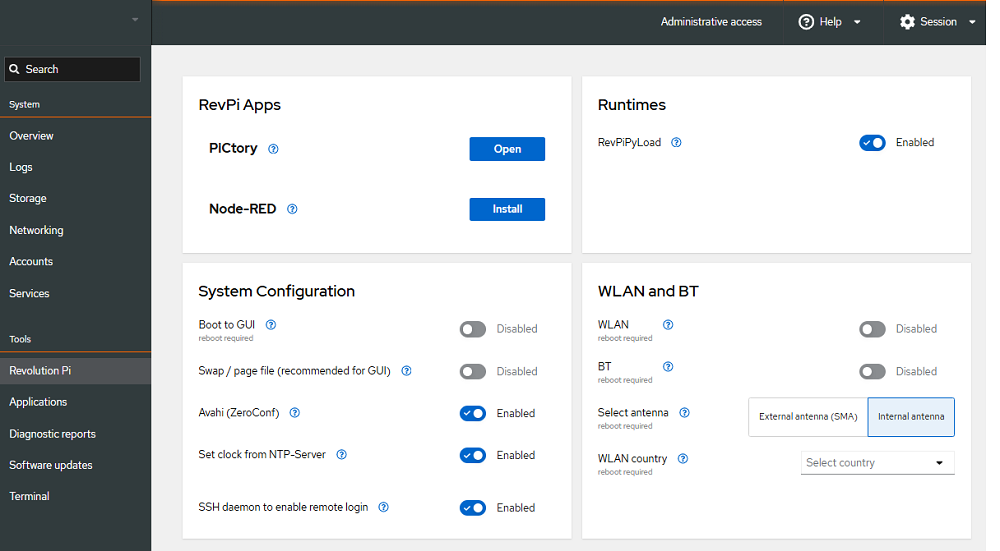Screen dimensions: 1000x551
Task: Disable the RevPiPyLoad runtime switch
Action: [872, 143]
